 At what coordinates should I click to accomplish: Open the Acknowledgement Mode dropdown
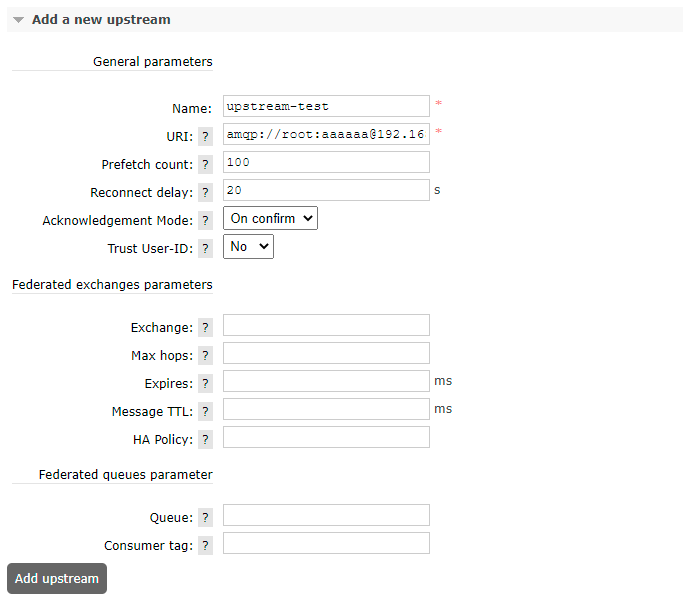click(270, 218)
